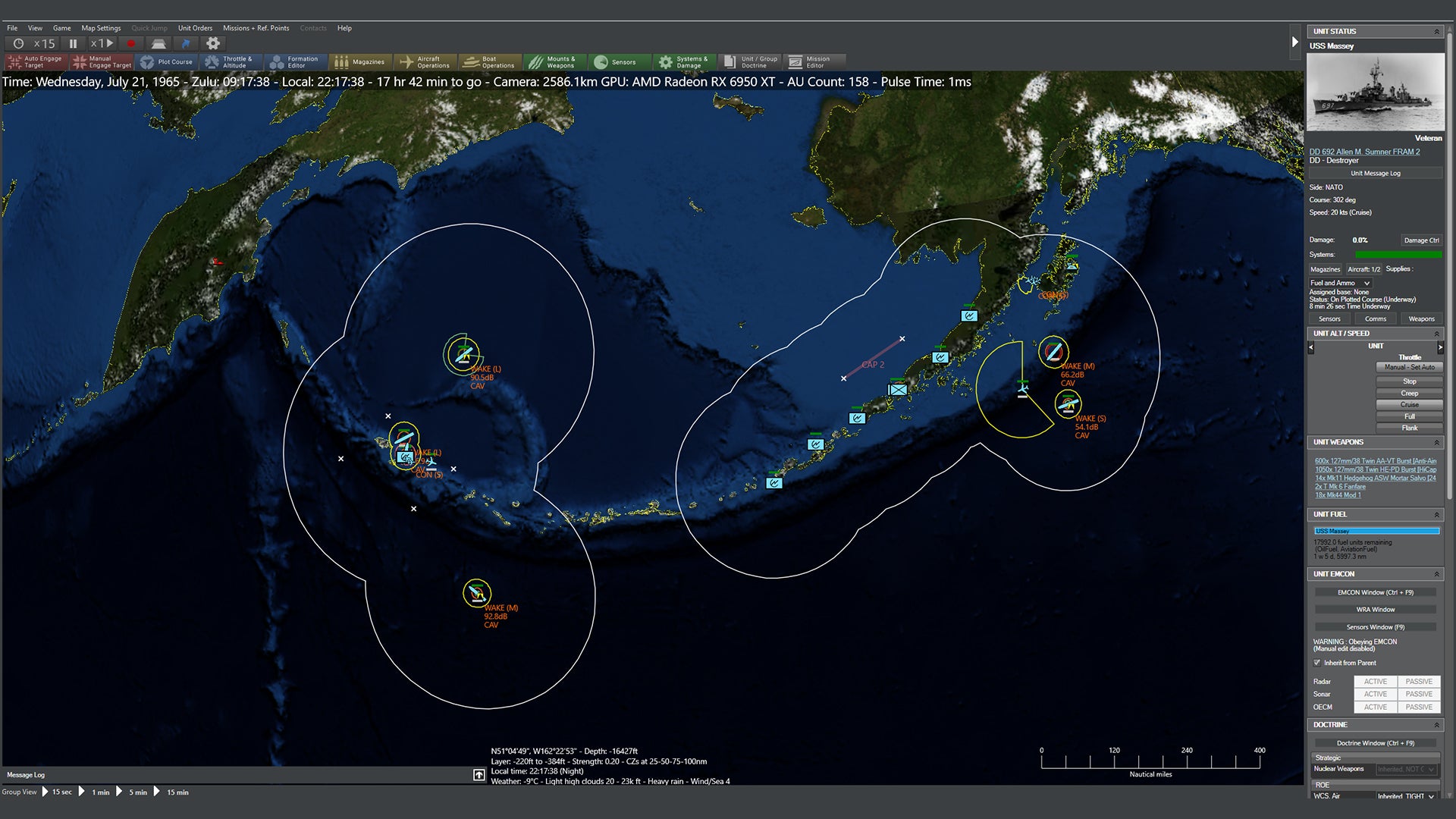Open the Fuel and Ammo dropdown
Image resolution: width=1456 pixels, height=819 pixels.
(1340, 283)
